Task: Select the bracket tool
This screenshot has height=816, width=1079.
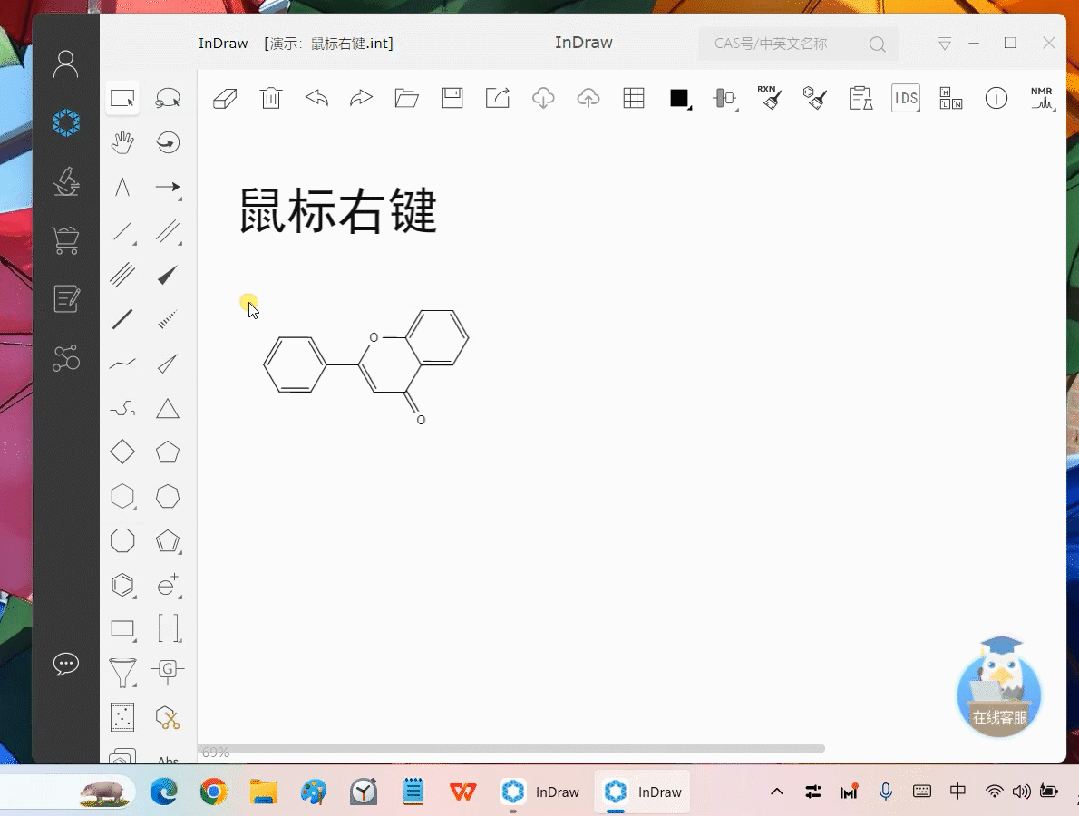Action: pyautogui.click(x=168, y=629)
